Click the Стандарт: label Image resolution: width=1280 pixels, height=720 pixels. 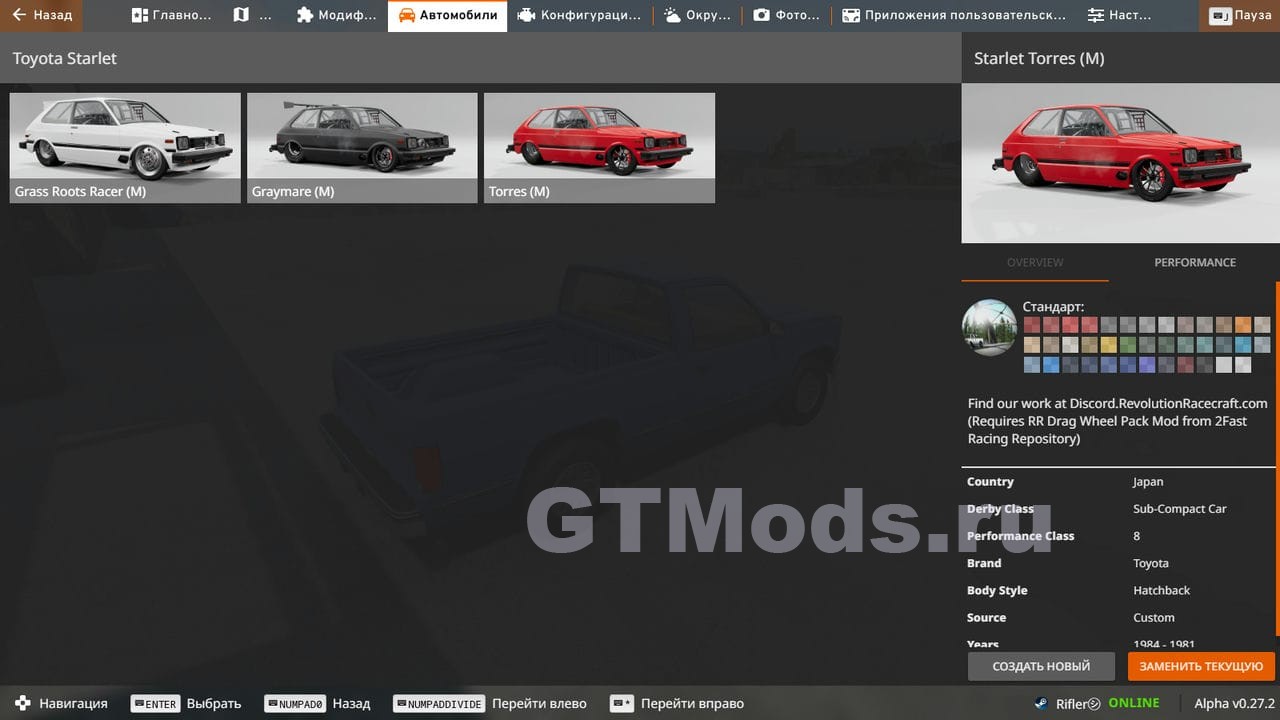1053,307
